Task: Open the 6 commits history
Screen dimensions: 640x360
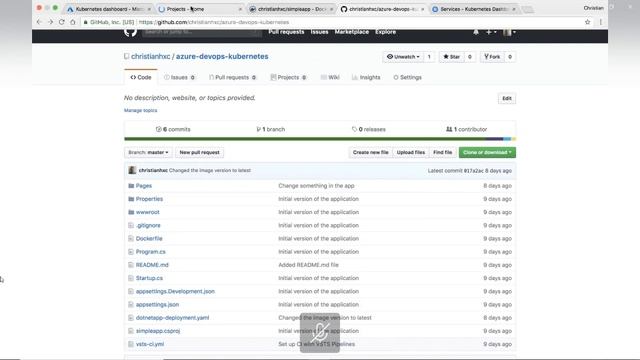Action: point(173,129)
